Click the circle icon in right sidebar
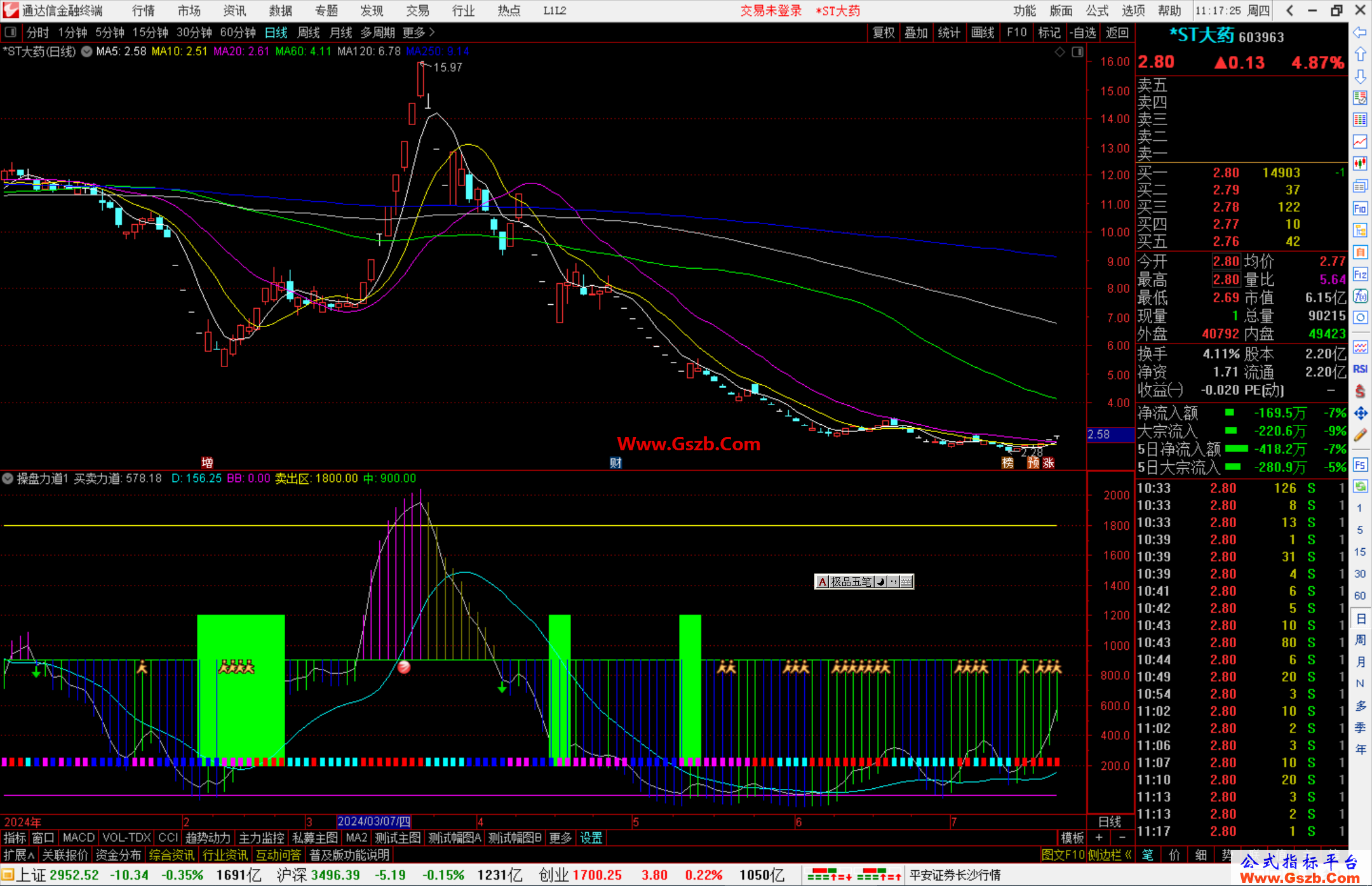This screenshot has height=886, width=1372. click(1360, 318)
